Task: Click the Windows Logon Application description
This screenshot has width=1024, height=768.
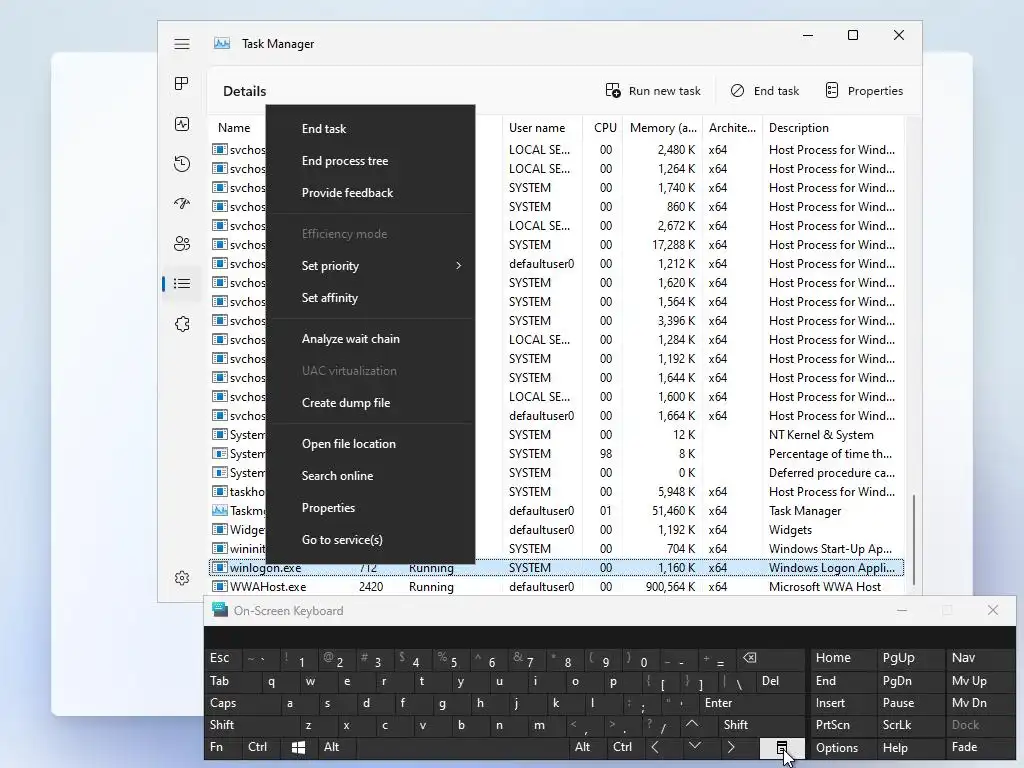Action: coord(831,568)
